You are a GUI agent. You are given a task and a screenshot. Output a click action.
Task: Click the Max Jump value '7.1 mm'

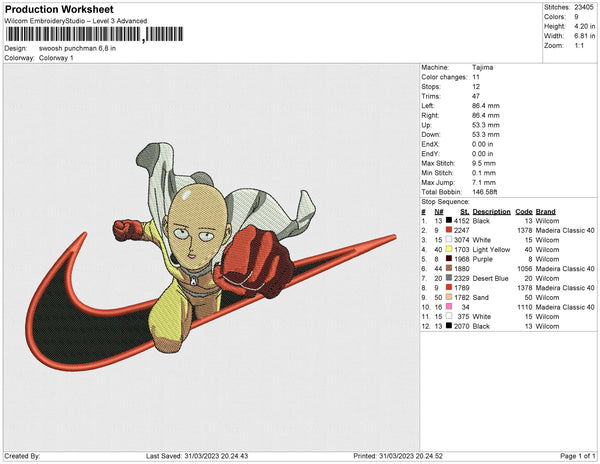[x=484, y=182]
